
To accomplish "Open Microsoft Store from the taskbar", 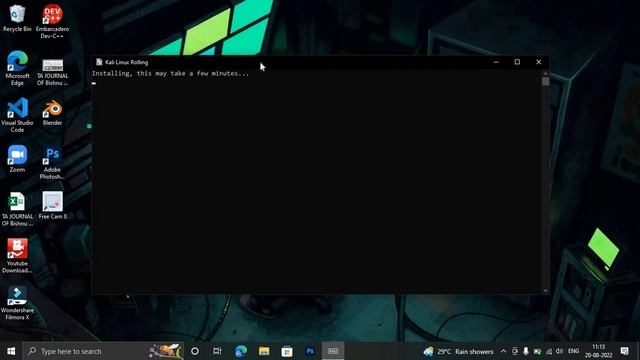I will [287, 351].
